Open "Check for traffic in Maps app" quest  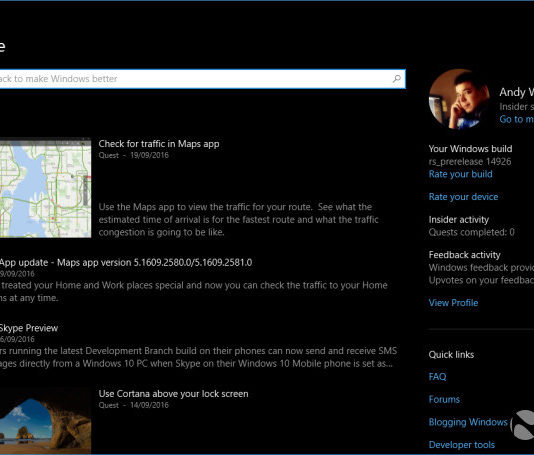point(159,144)
